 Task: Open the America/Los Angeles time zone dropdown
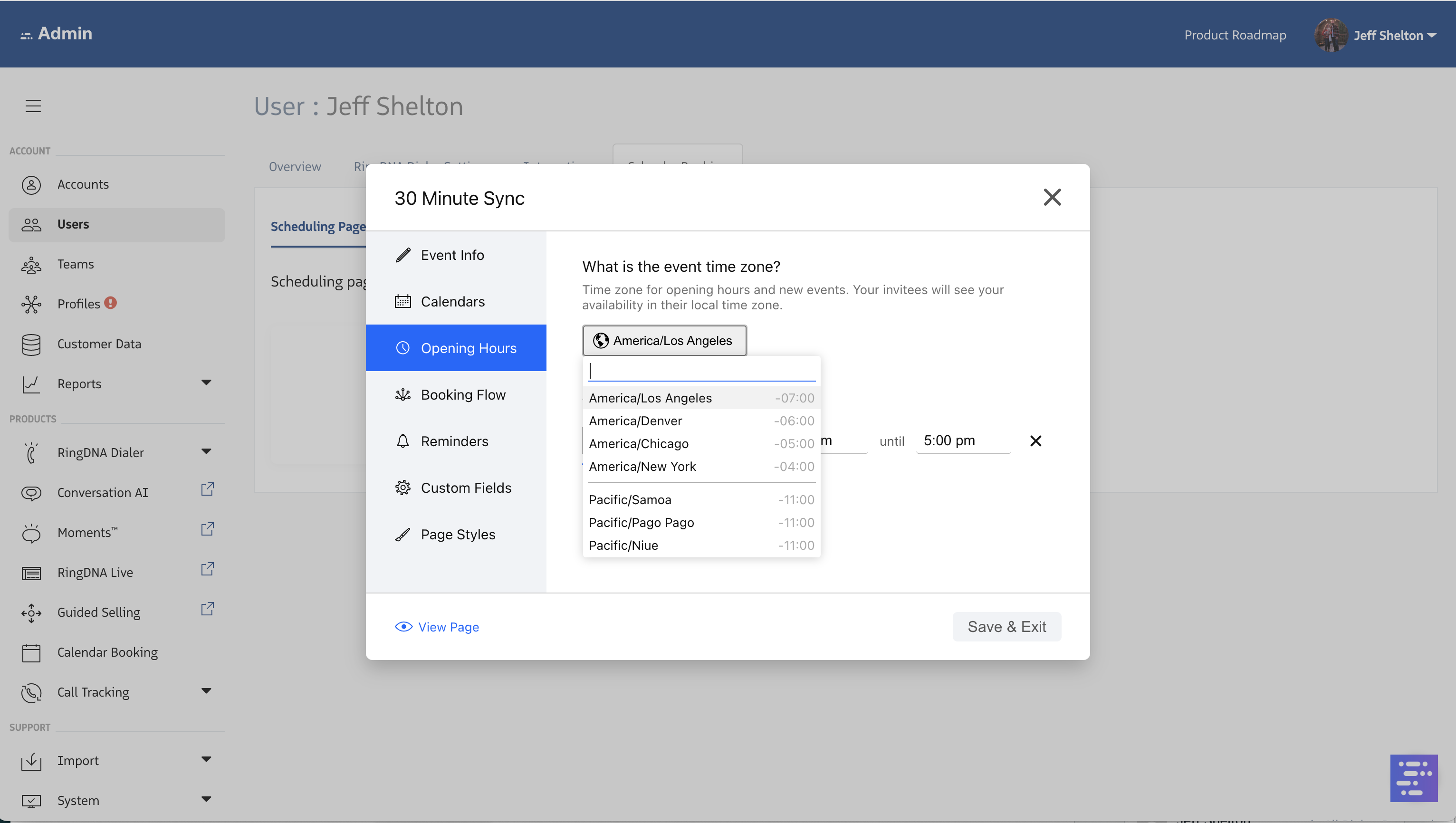click(x=664, y=340)
